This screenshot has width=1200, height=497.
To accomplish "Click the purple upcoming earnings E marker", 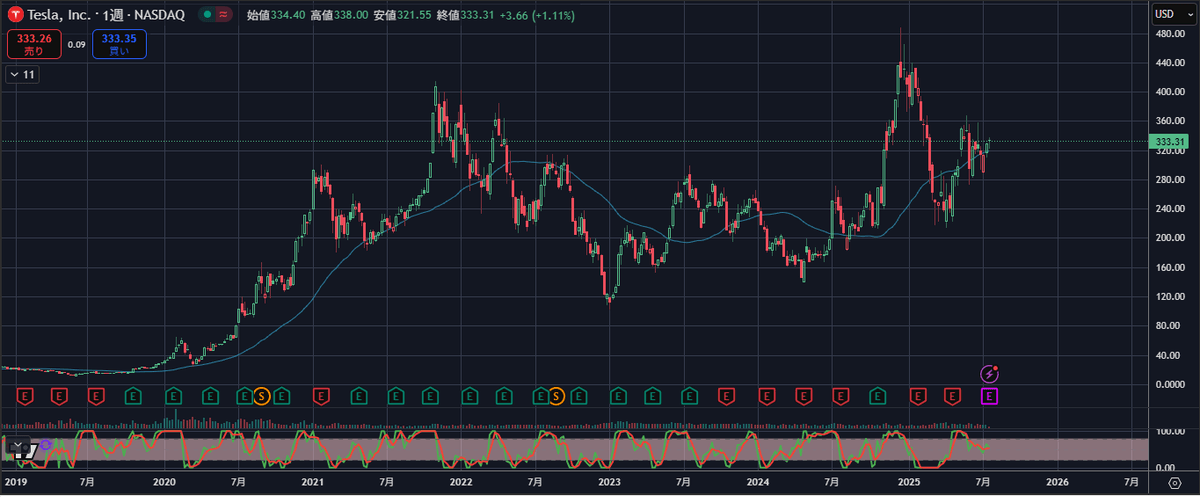I will pyautogui.click(x=990, y=397).
